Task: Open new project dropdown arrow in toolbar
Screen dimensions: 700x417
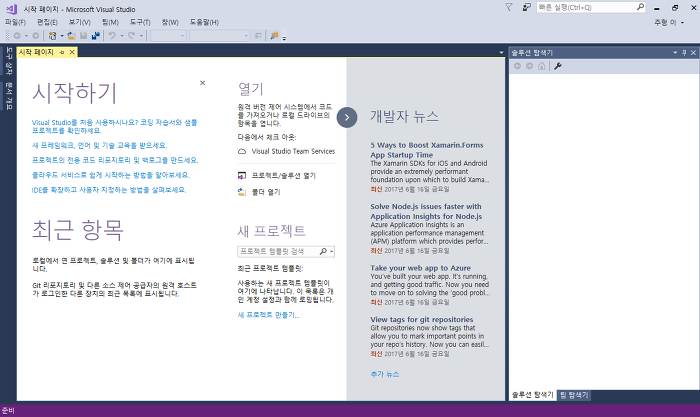Action: point(62,36)
